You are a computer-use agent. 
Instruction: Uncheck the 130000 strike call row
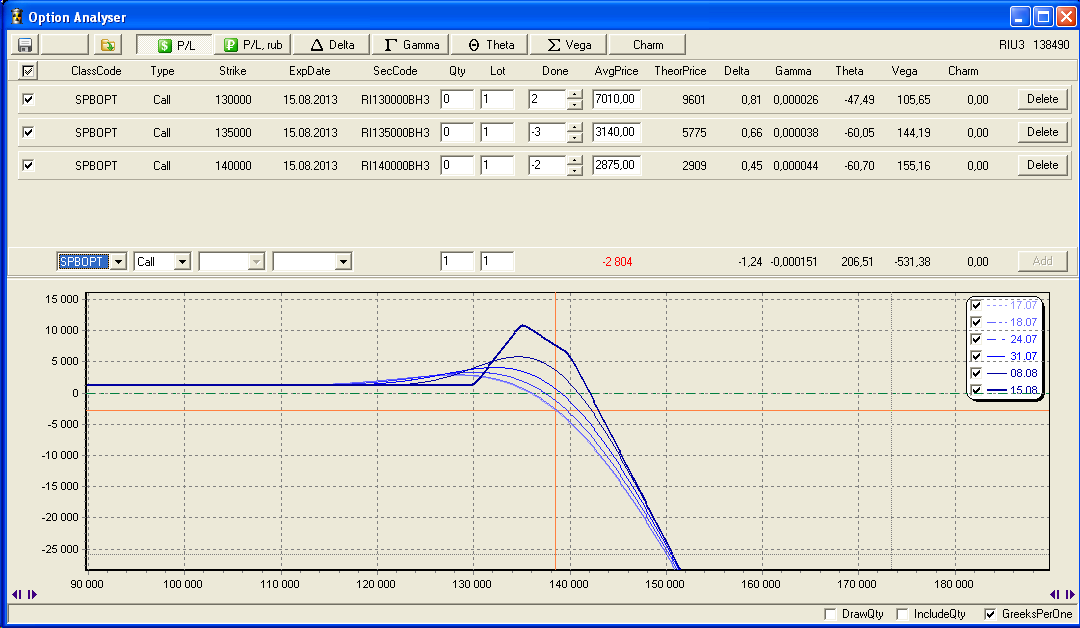28,99
